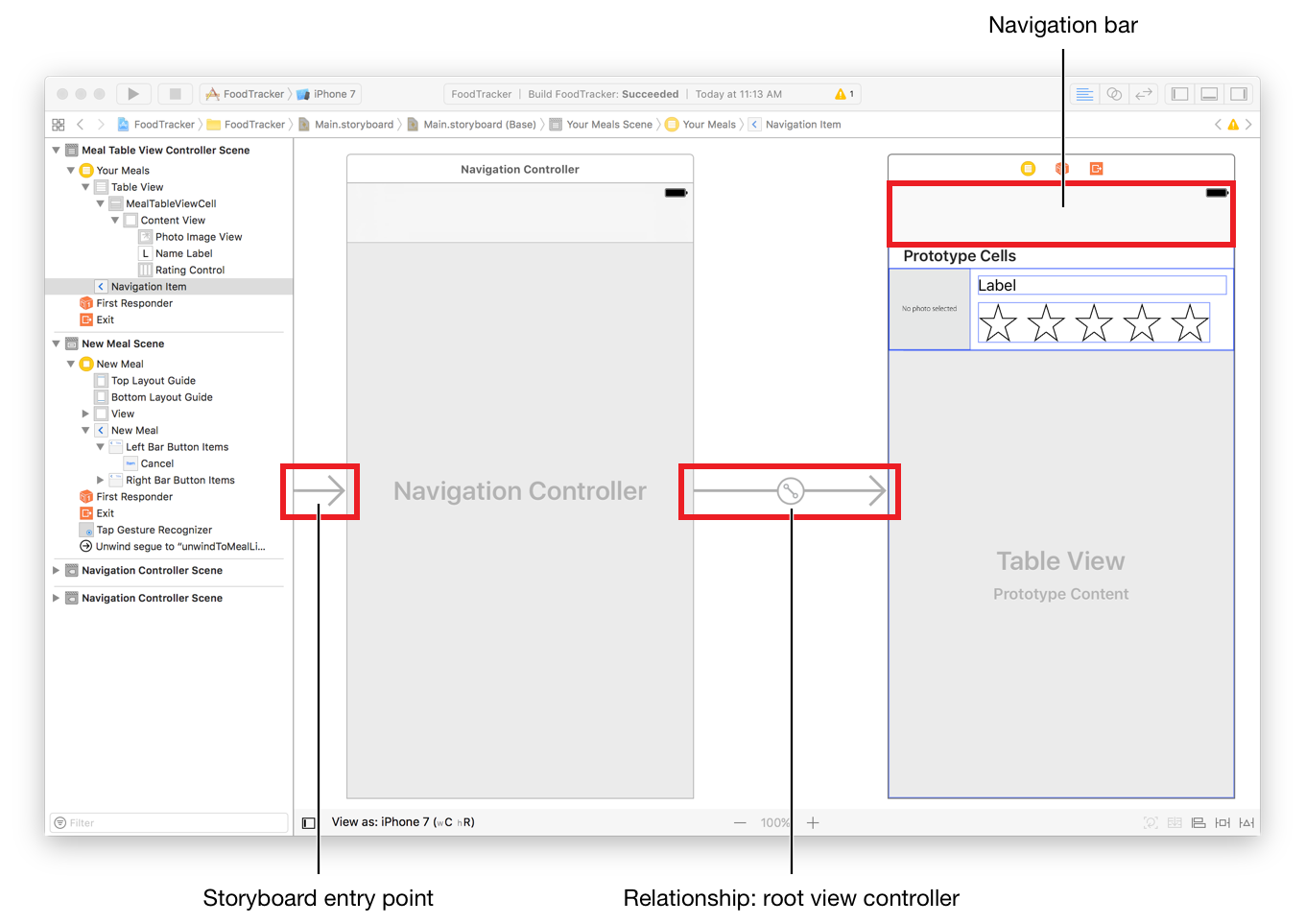1305x924 pixels.
Task: Click FoodTracker folder in jump bar
Action: [x=246, y=125]
